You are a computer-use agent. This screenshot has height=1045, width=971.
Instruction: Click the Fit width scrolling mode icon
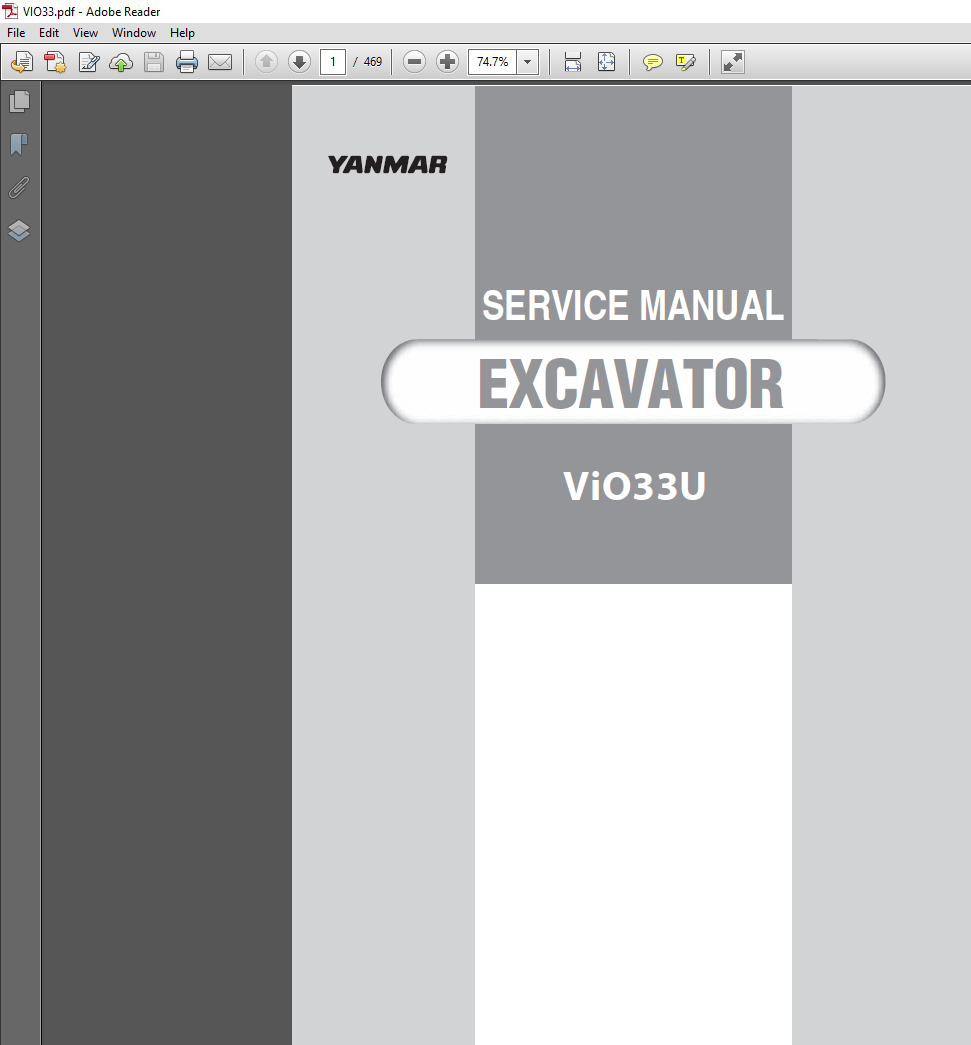pyautogui.click(x=572, y=62)
